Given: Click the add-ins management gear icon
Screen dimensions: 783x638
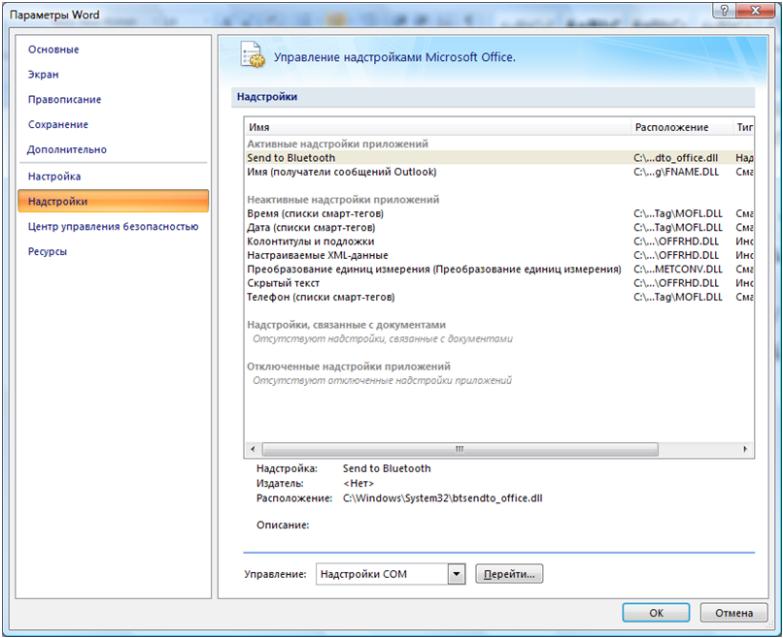Looking at the screenshot, I should pos(252,55).
